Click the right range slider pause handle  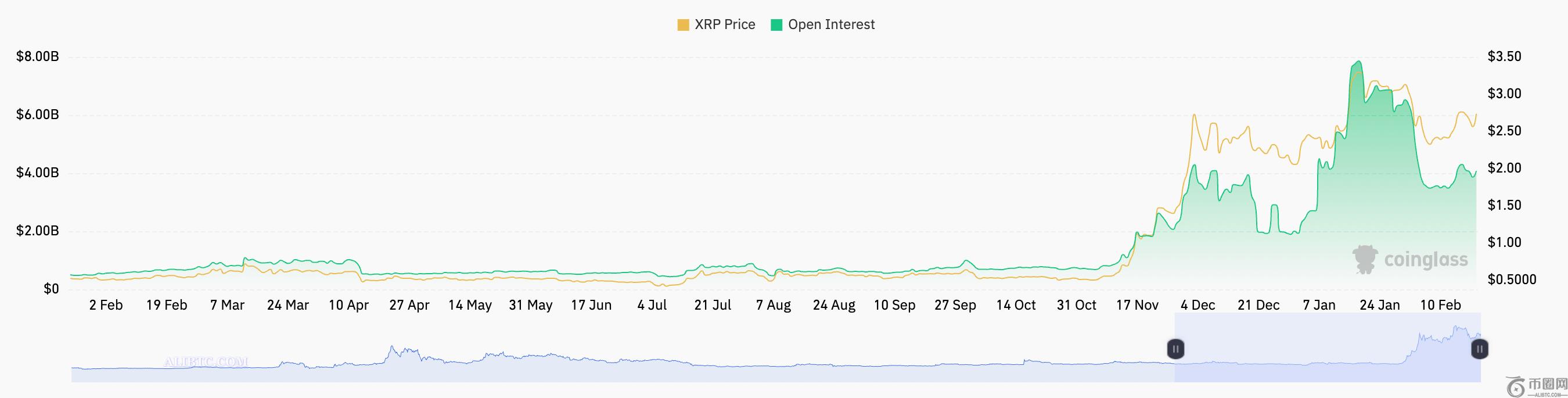coord(1480,349)
